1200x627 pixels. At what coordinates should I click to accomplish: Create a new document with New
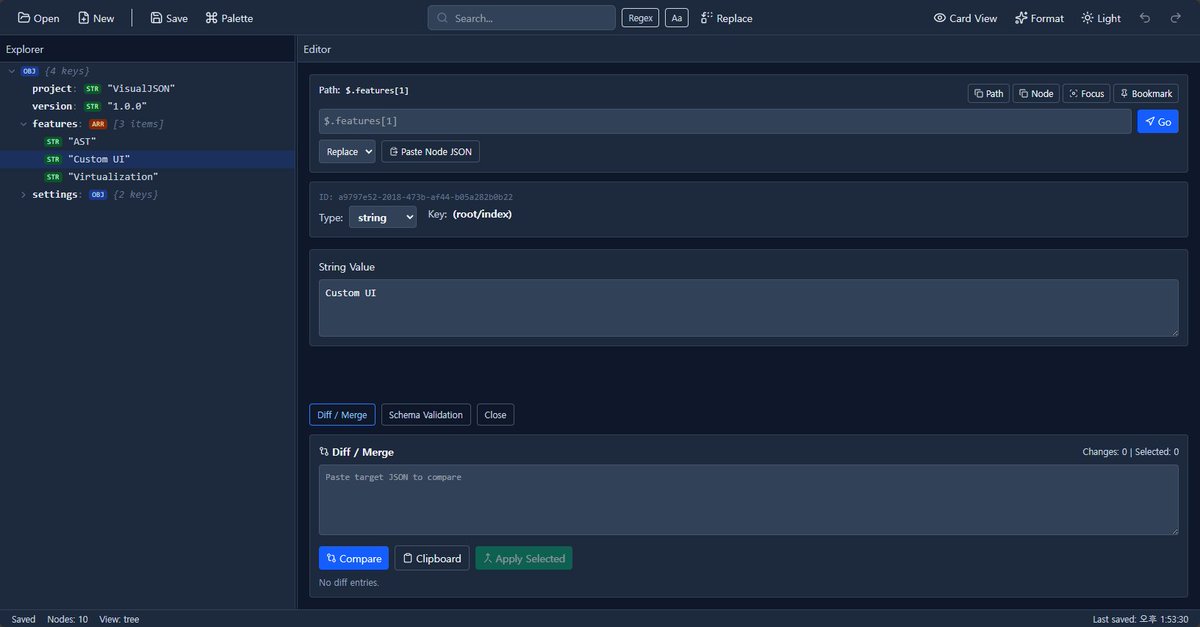[96, 18]
